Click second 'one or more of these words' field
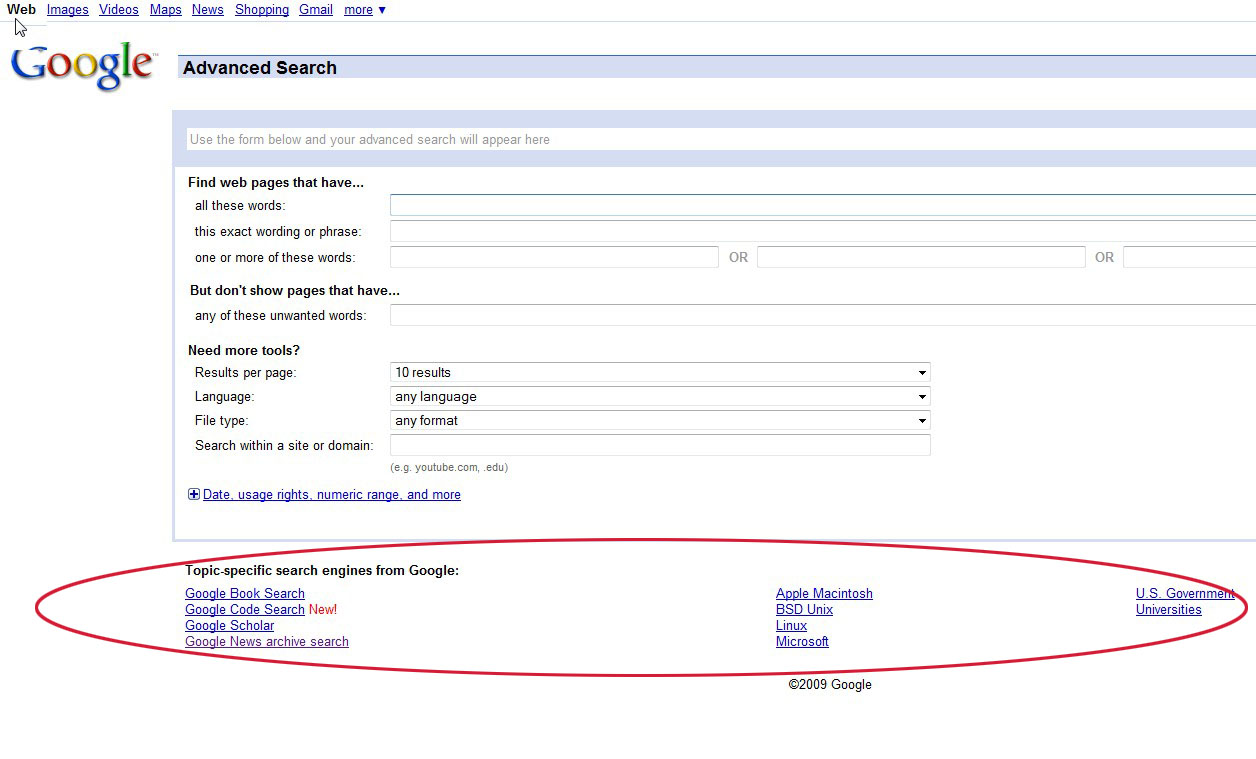Viewport: 1256px width, 759px height. pos(921,257)
